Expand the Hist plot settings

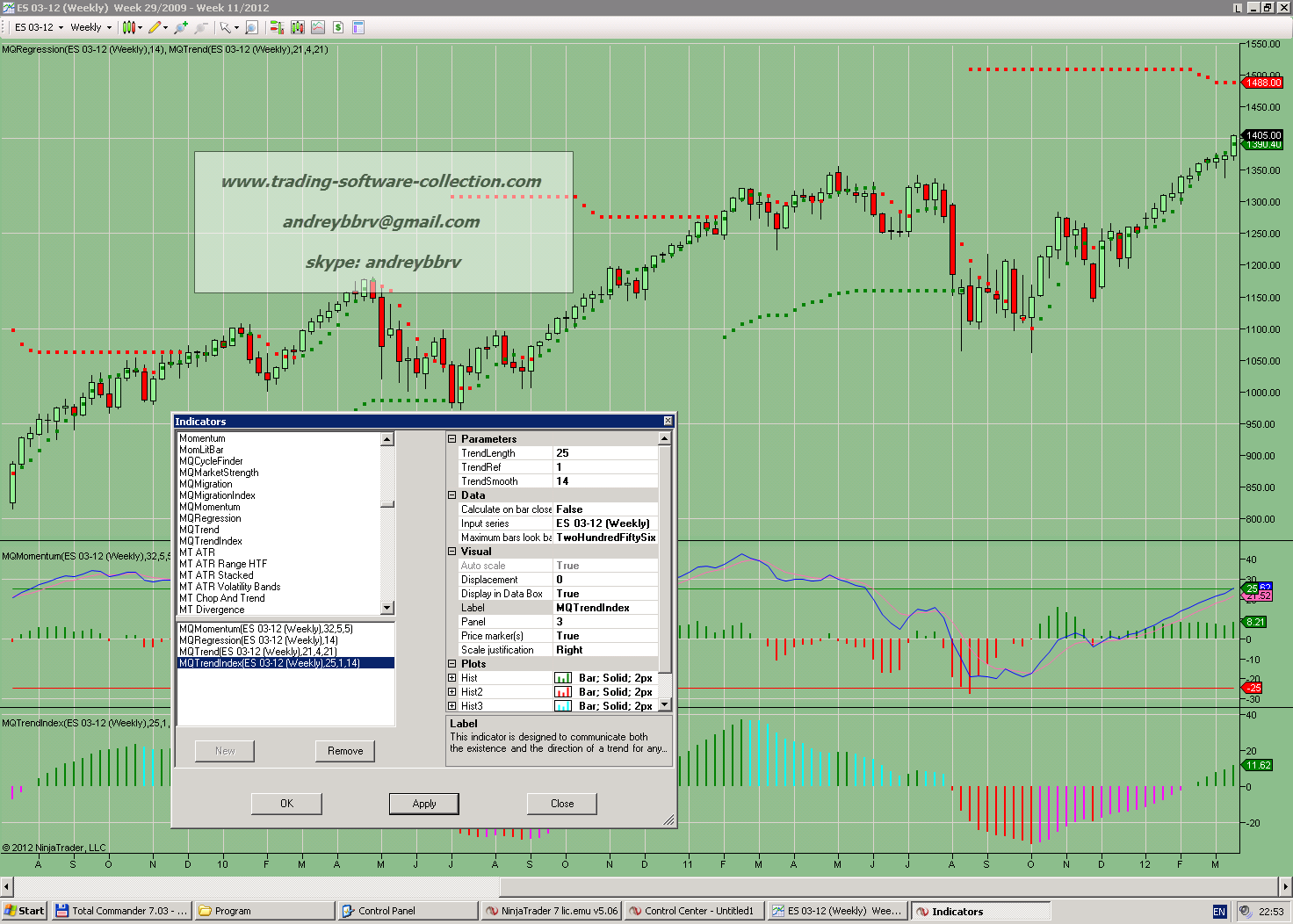(x=452, y=678)
